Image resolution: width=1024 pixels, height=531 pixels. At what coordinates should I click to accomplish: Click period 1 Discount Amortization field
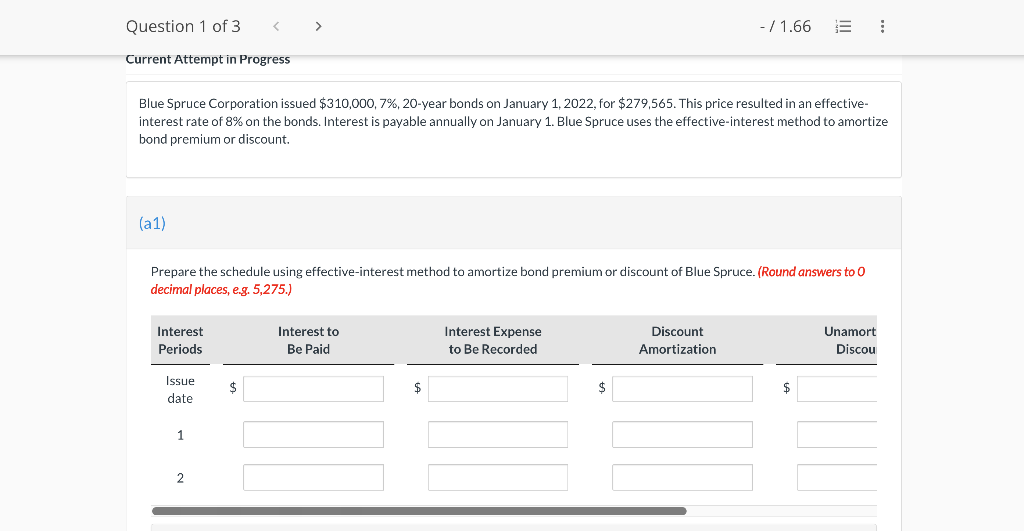click(682, 434)
